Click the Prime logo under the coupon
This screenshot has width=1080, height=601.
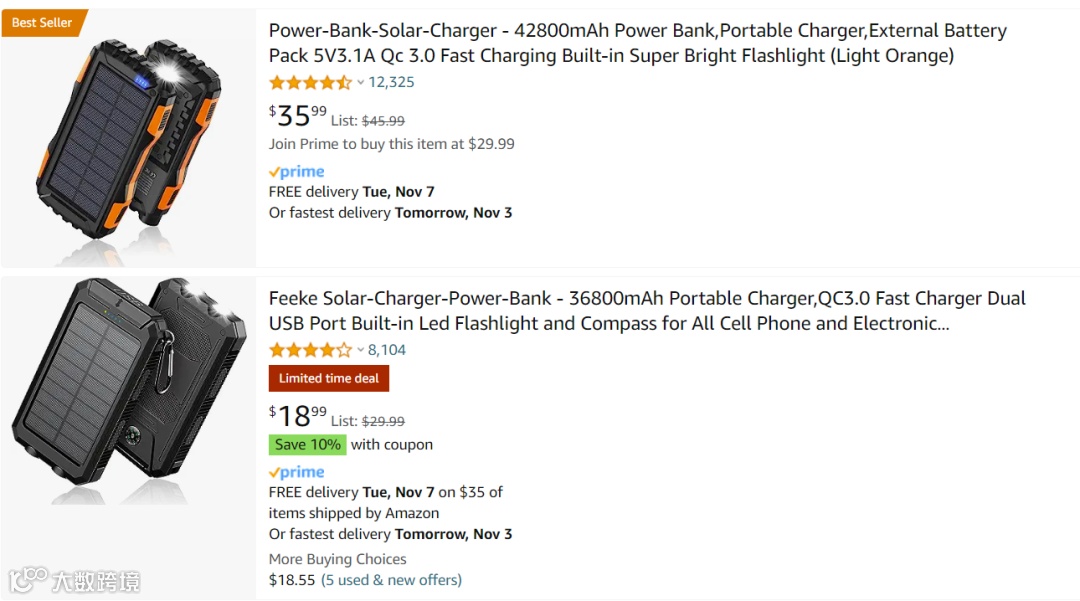tap(297, 472)
